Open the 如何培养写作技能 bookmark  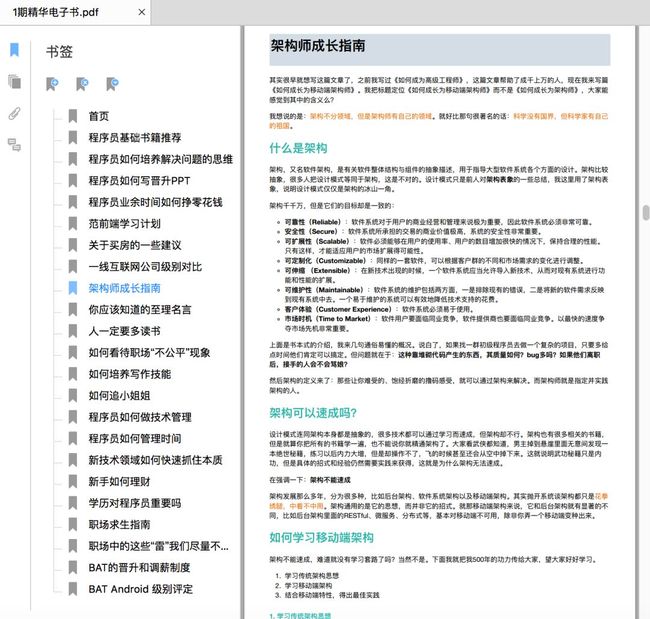coord(129,374)
